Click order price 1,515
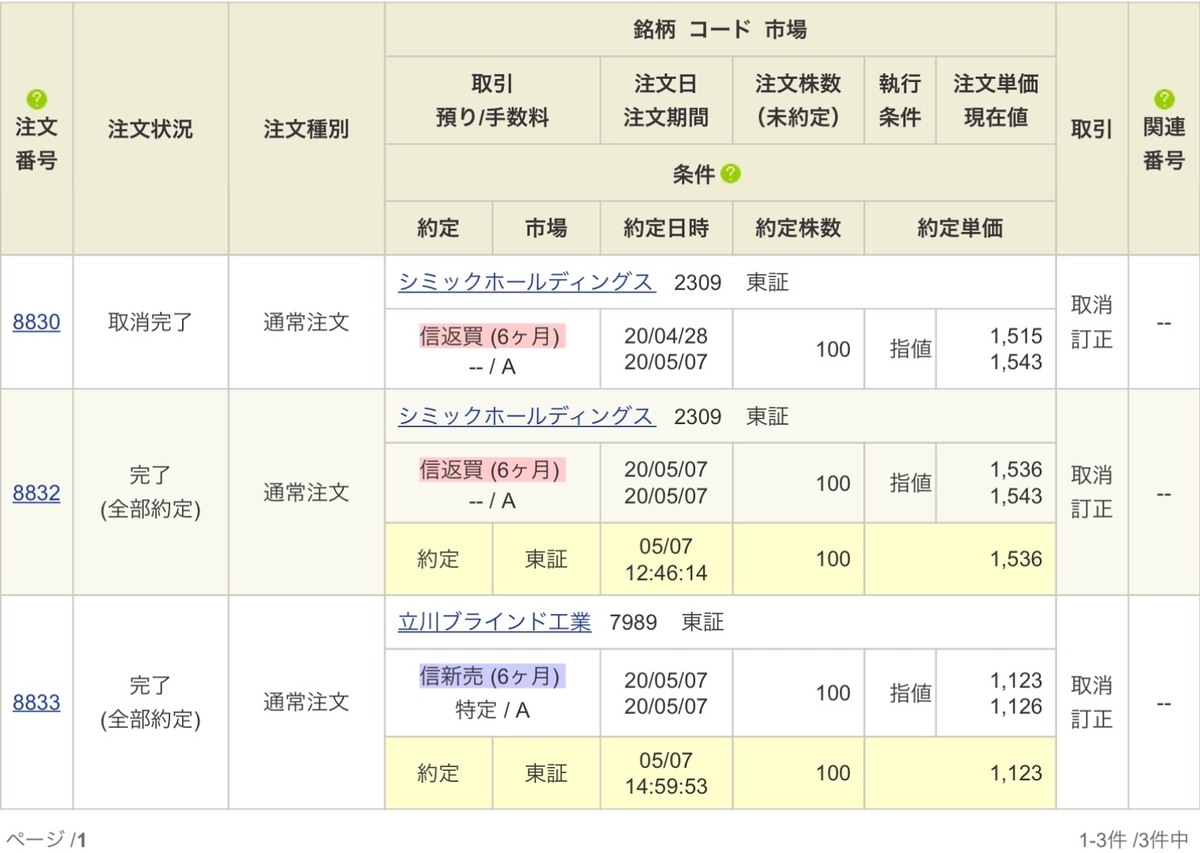 pos(1016,336)
